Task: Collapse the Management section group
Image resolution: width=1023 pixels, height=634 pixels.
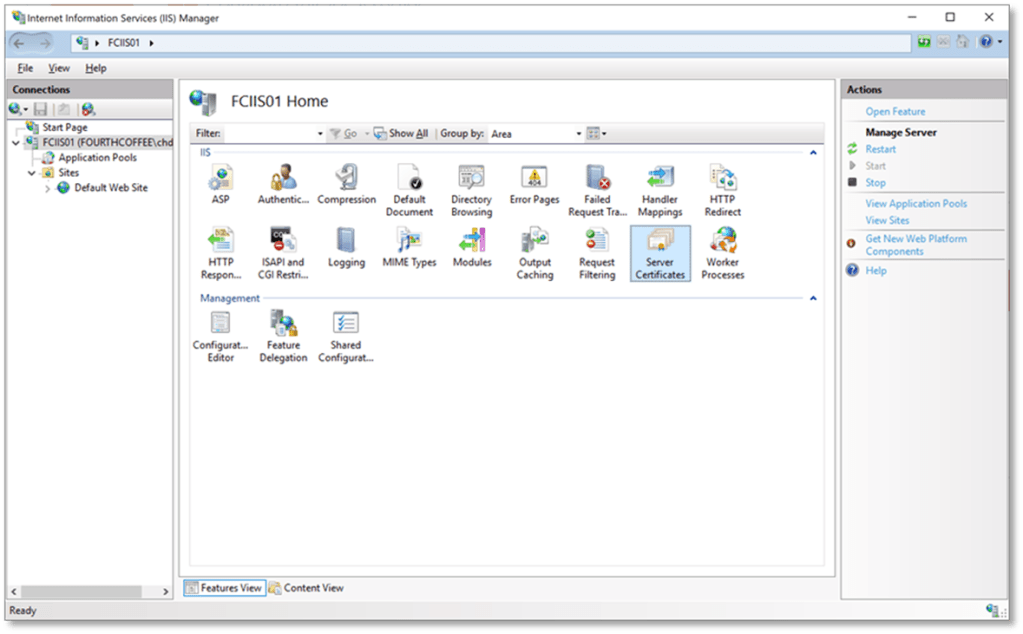Action: (813, 298)
